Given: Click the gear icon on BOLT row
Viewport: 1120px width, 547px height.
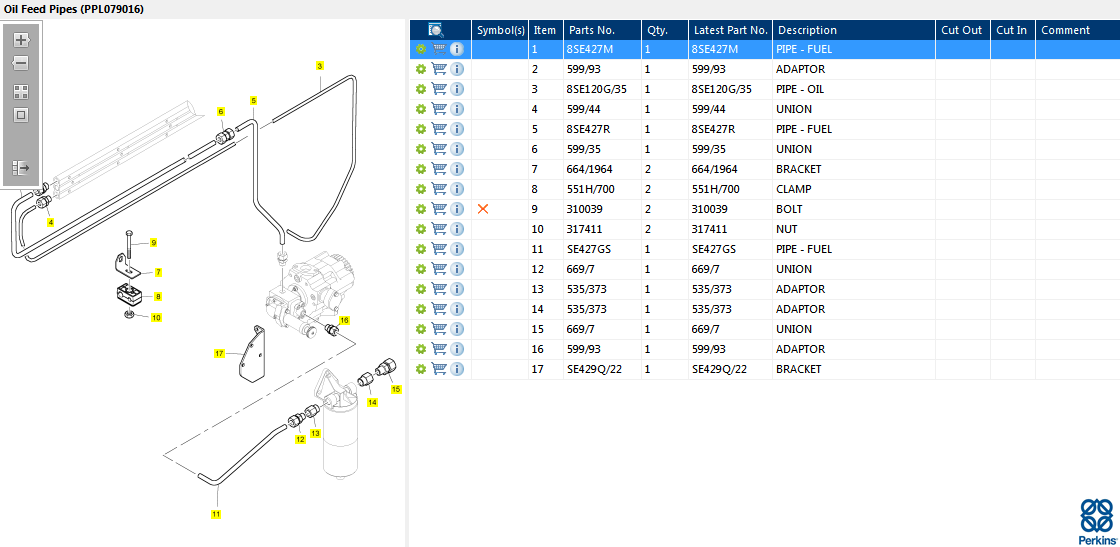Looking at the screenshot, I should pos(421,209).
